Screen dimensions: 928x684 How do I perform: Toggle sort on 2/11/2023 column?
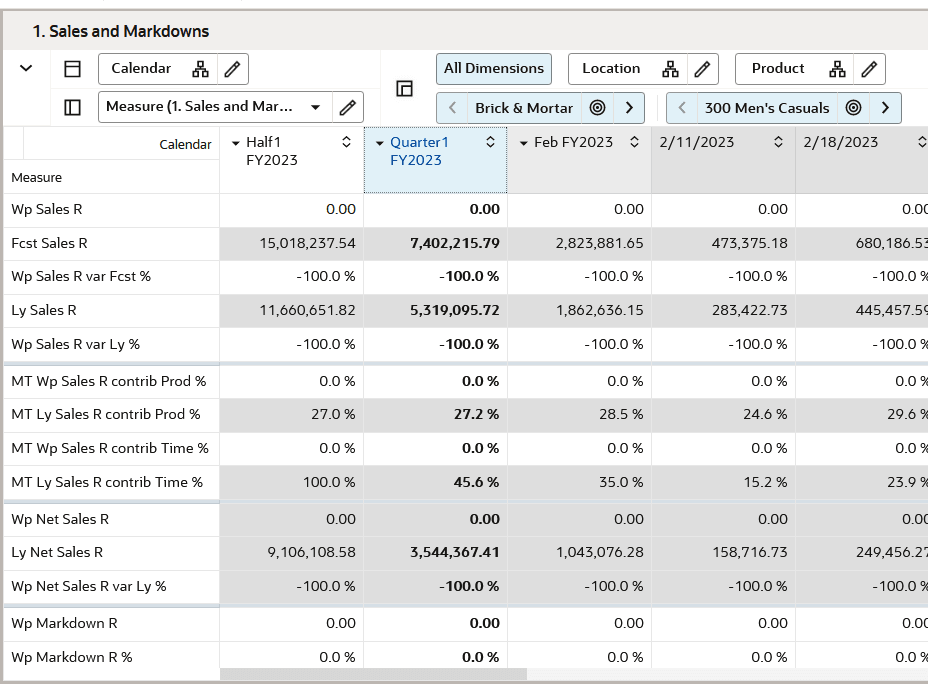coord(778,142)
